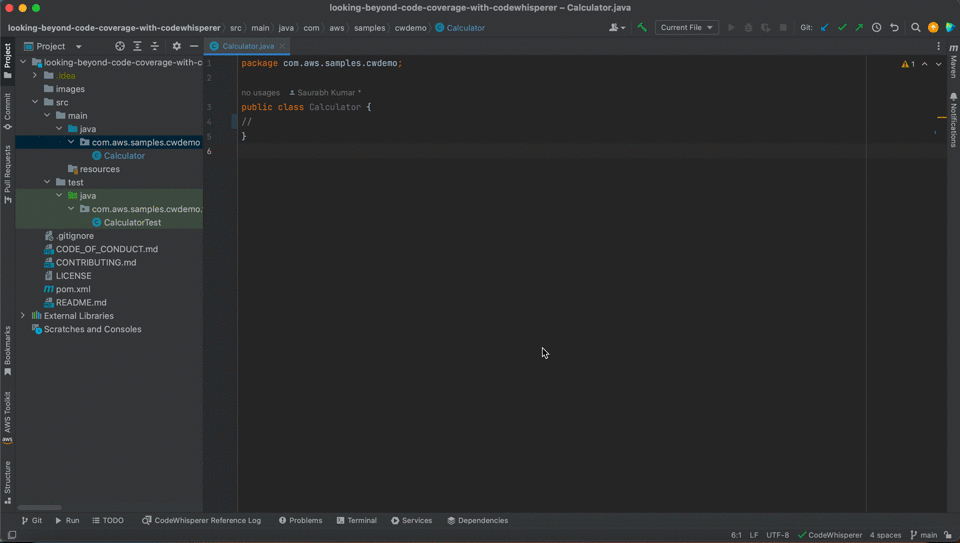The width and height of the screenshot is (960, 543).
Task: Open the Git tool window tab
Action: click(32, 521)
